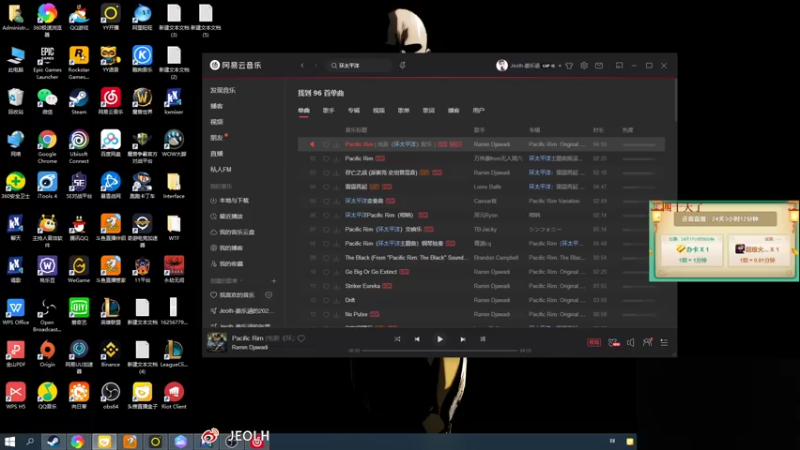Click the playback progress bar
800x450 pixels.
440,351
